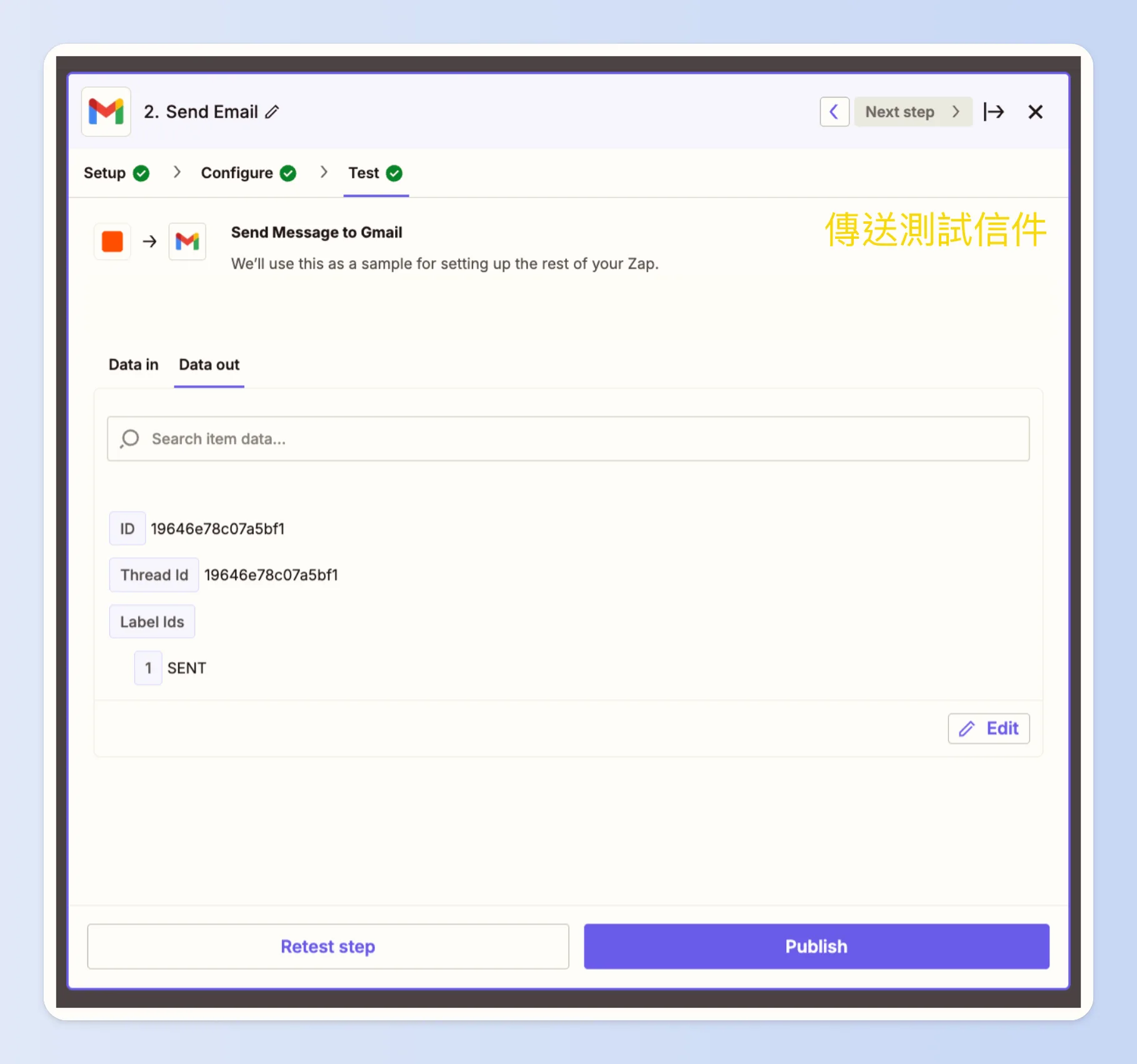Click chevron between Setup and Configure
The image size is (1137, 1064).
(x=177, y=172)
